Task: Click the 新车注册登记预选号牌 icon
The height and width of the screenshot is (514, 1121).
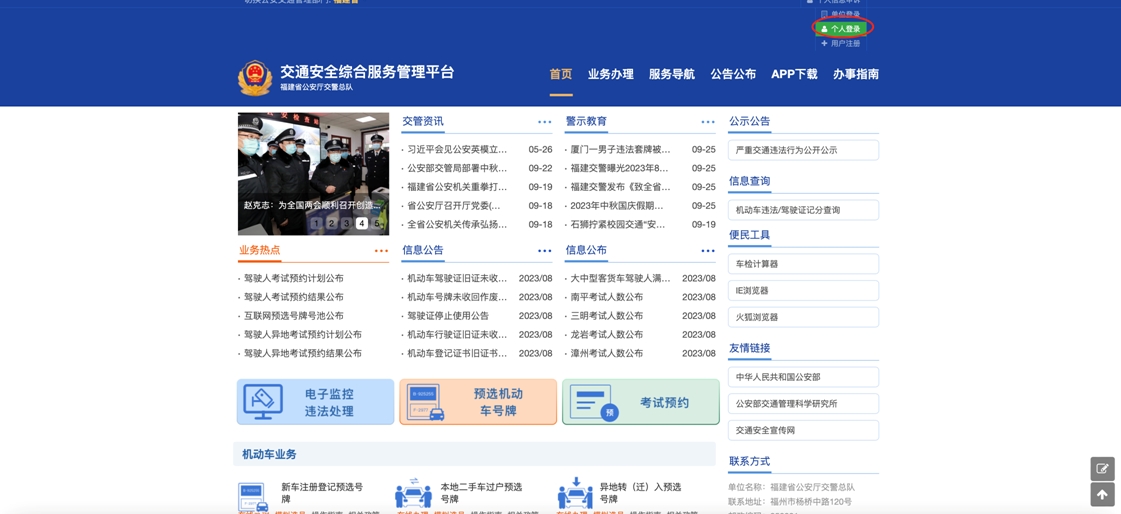Action: (252, 495)
